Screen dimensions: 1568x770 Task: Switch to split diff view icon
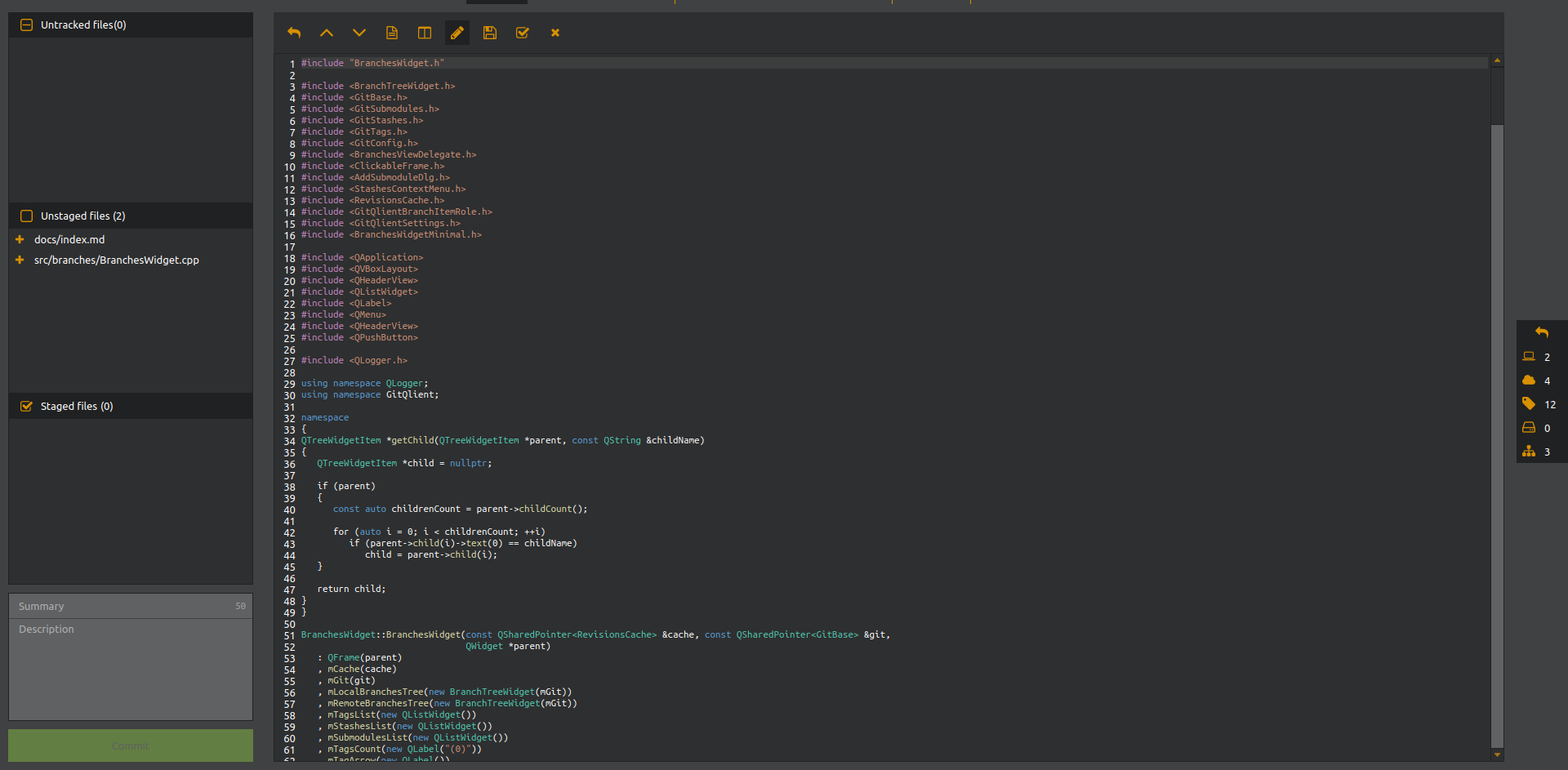coord(424,33)
